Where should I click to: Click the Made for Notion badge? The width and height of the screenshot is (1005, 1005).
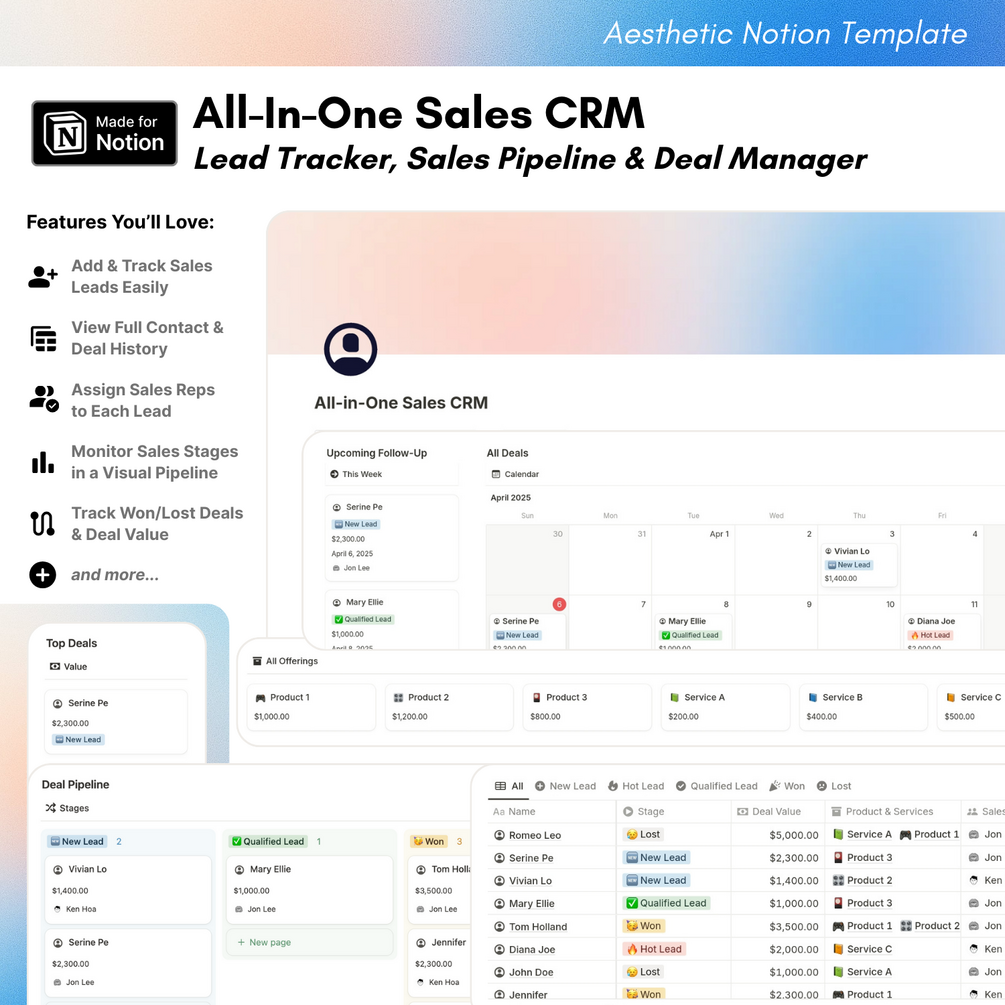[104, 133]
